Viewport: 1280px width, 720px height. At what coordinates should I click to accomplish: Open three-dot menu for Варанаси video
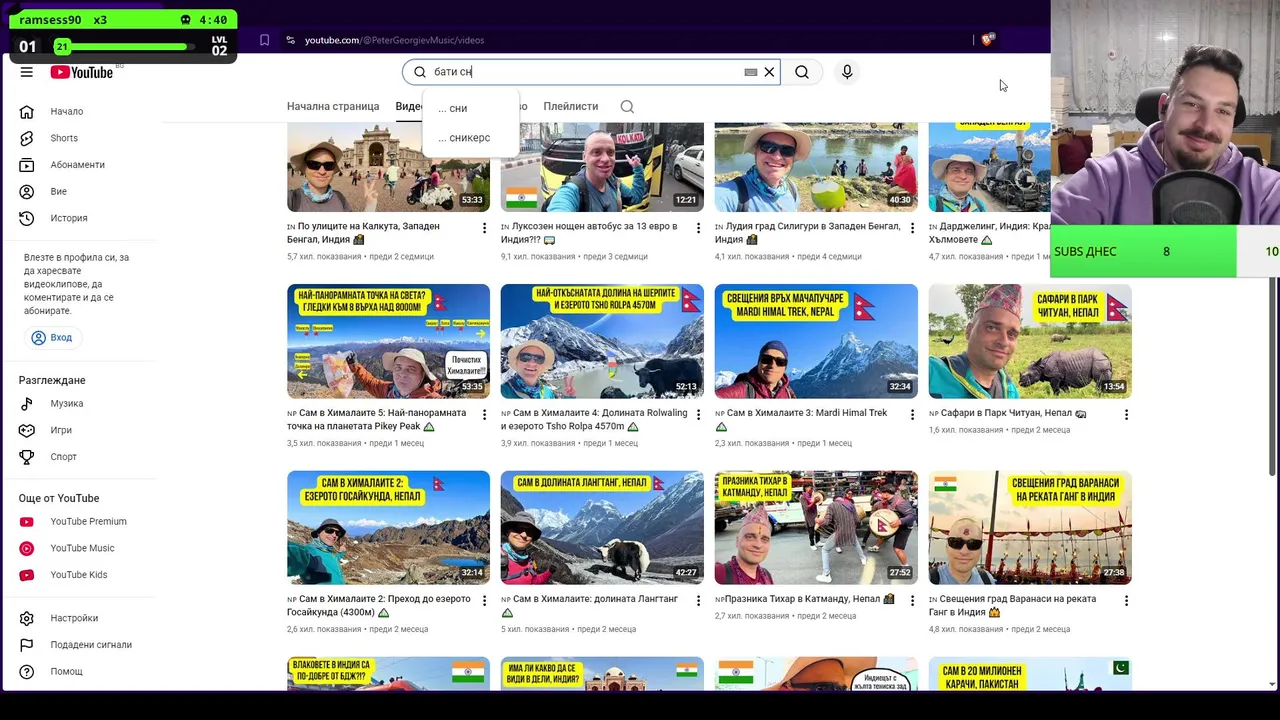[1126, 601]
